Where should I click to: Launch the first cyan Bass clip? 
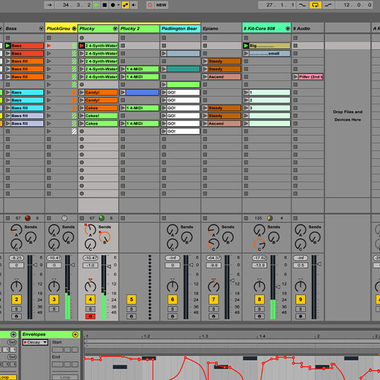[x=8, y=92]
